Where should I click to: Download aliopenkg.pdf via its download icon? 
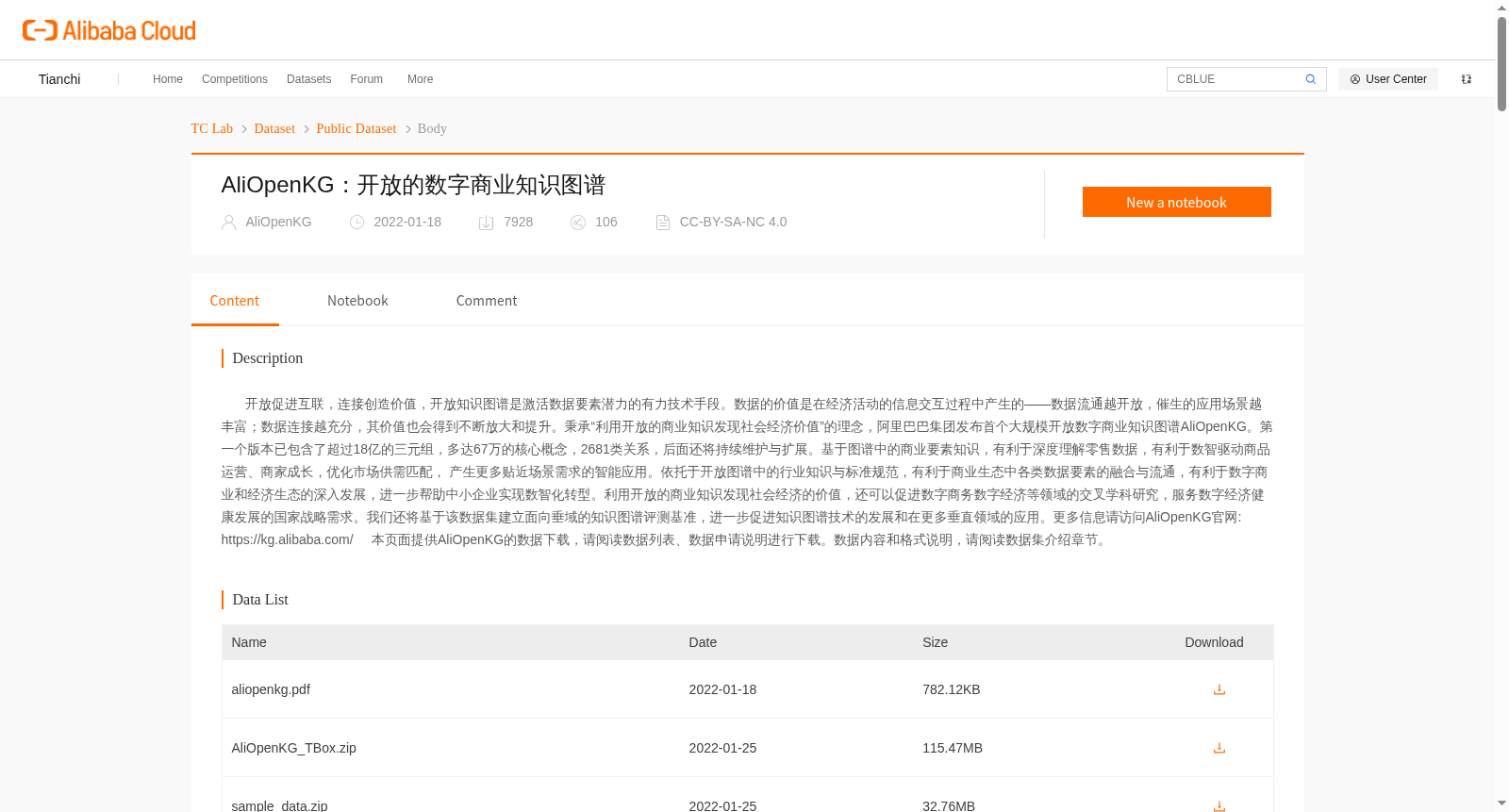[x=1219, y=689]
